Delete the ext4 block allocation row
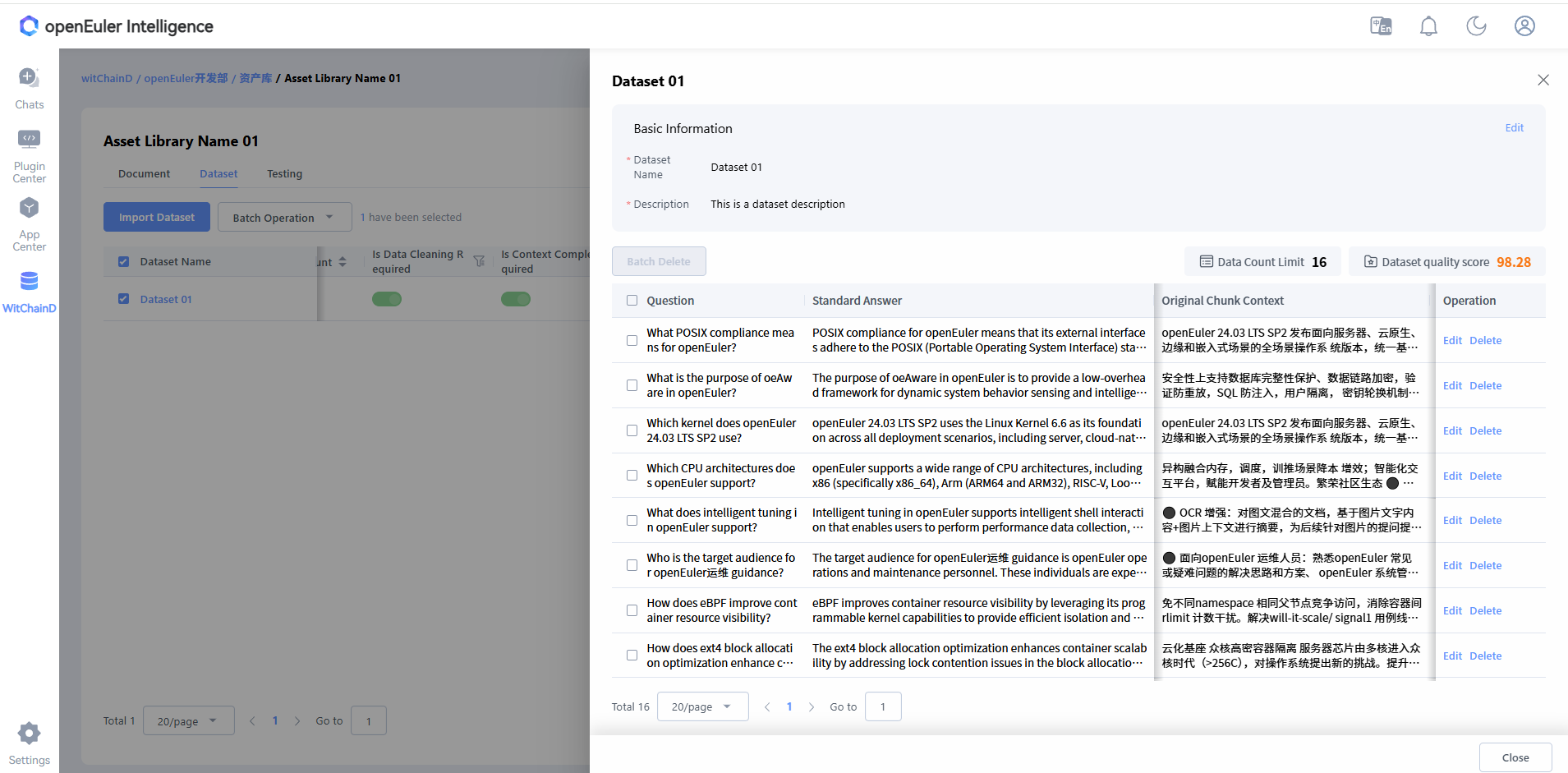This screenshot has width=1568, height=773. [x=1485, y=656]
